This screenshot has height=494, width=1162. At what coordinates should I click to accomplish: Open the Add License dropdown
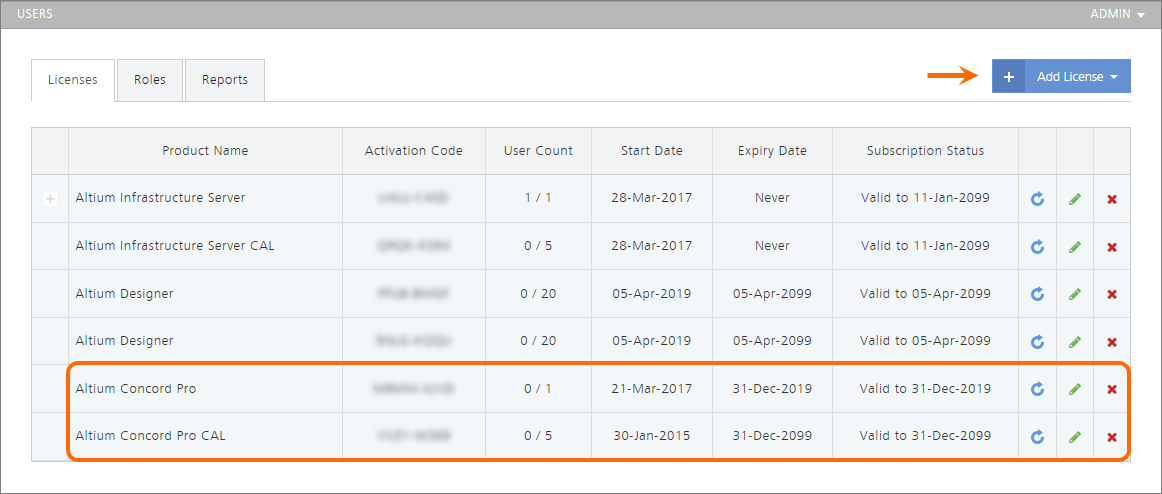pyautogui.click(x=1077, y=77)
